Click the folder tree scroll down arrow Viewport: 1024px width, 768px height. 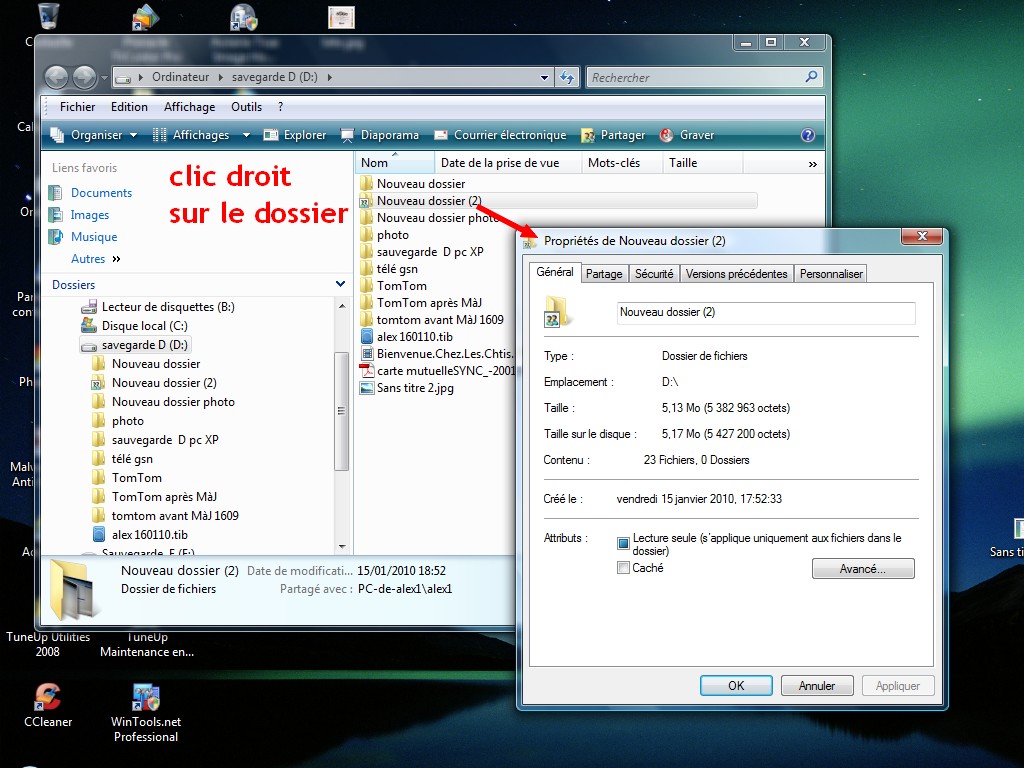click(x=342, y=547)
